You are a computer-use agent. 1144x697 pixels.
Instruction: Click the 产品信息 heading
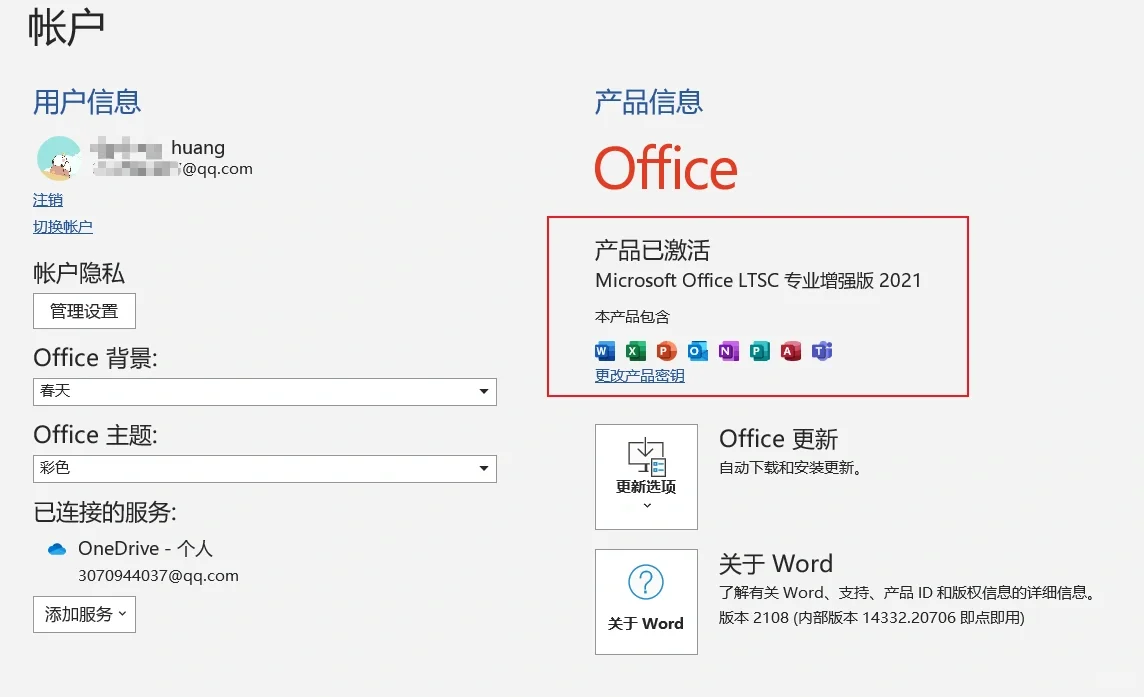click(x=649, y=101)
